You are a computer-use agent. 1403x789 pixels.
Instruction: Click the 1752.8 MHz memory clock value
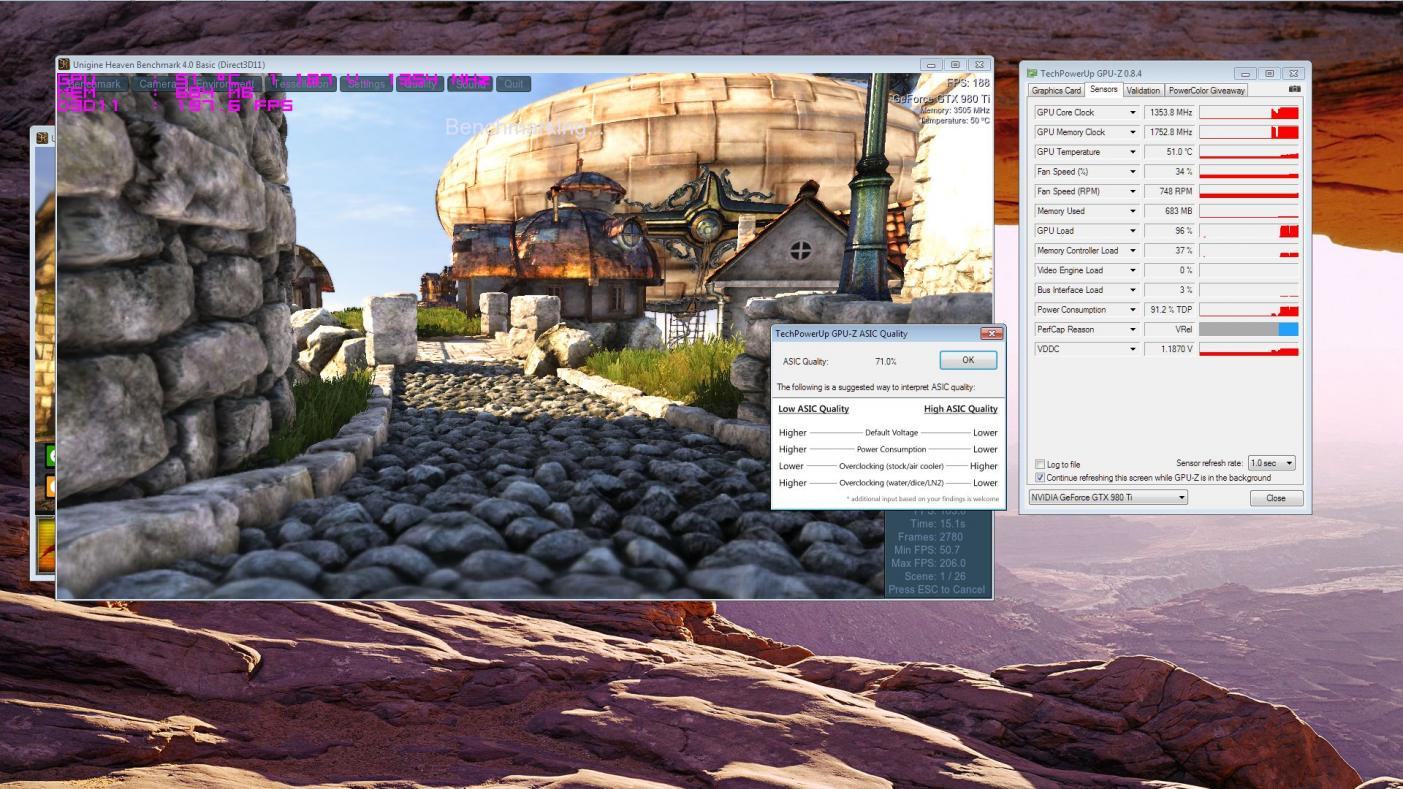coord(1170,132)
